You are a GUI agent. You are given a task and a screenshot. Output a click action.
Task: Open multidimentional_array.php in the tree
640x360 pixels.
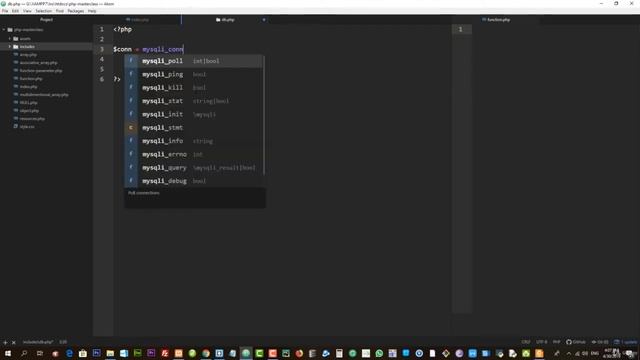click(x=44, y=95)
